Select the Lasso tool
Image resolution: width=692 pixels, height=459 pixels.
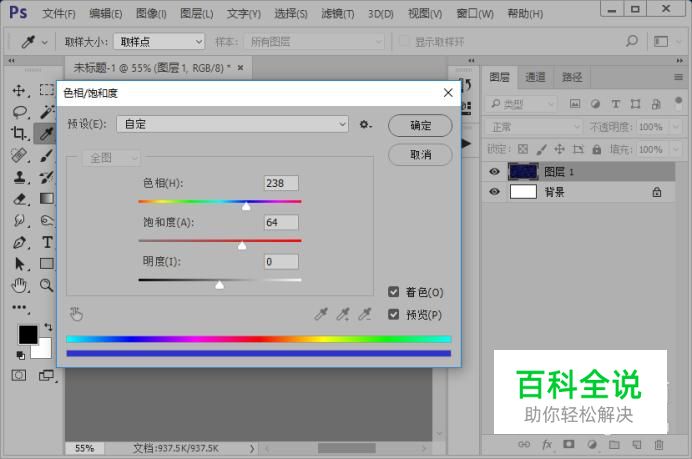19,112
